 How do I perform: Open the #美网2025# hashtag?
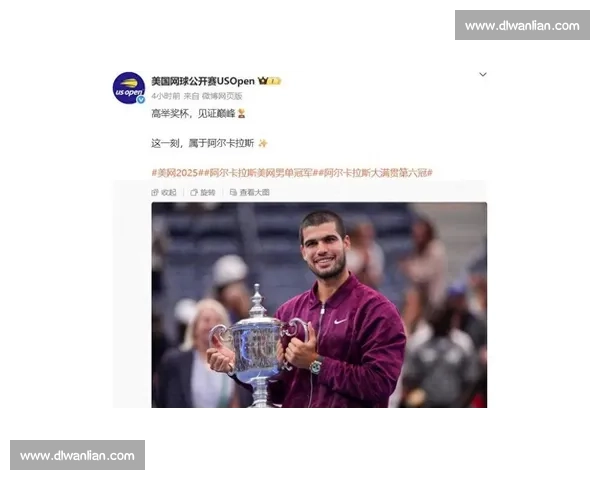[177, 173]
